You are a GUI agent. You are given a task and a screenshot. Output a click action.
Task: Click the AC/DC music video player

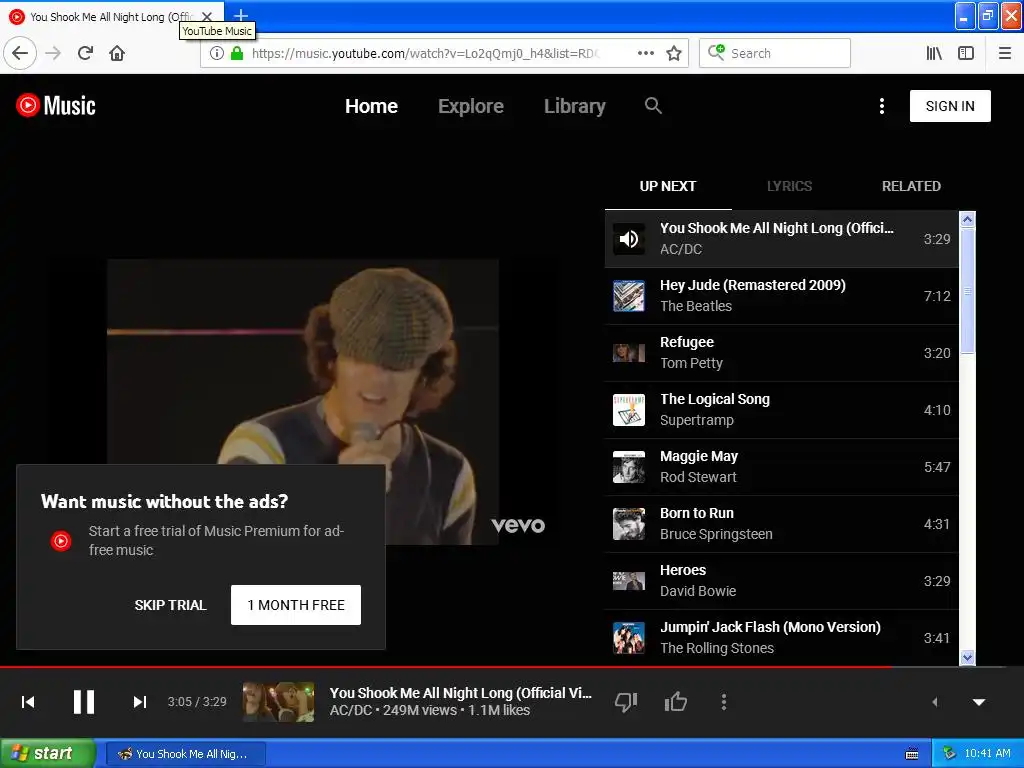(302, 402)
